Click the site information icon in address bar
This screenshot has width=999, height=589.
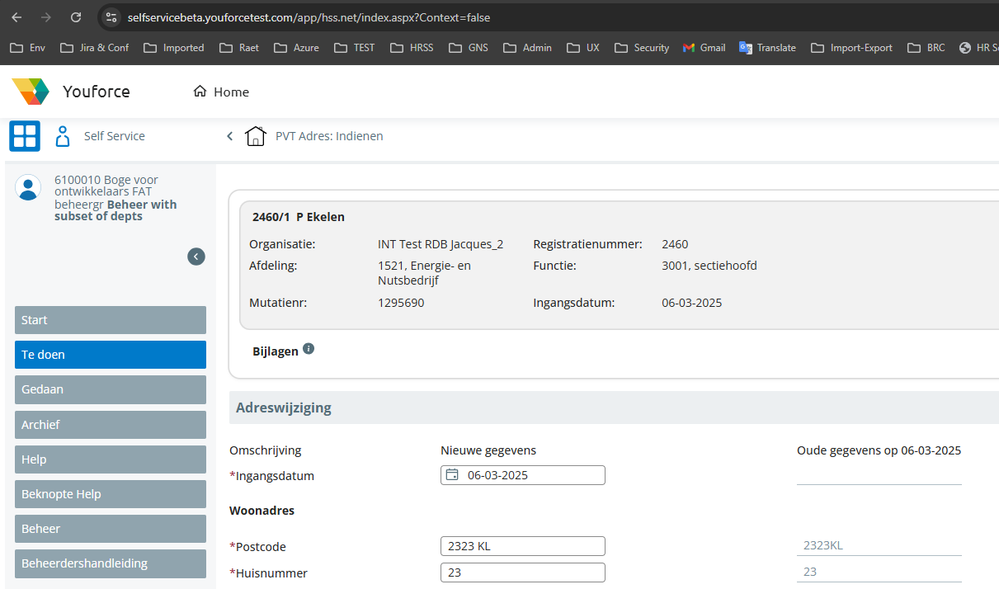point(111,17)
